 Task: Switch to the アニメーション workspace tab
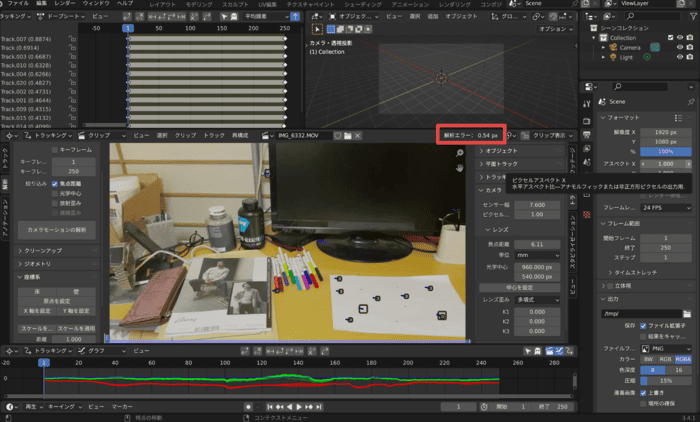(410, 5)
